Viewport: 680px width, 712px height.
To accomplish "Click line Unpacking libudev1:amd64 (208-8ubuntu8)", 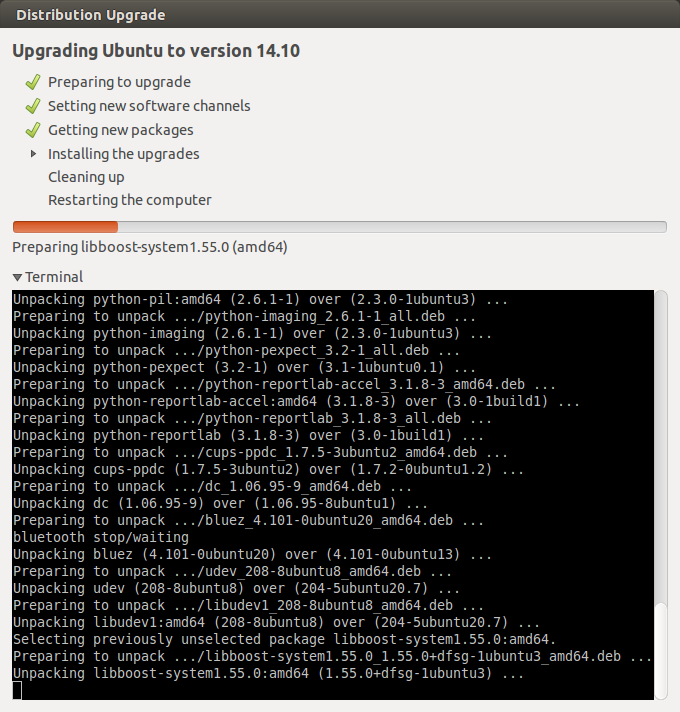I will click(276, 623).
